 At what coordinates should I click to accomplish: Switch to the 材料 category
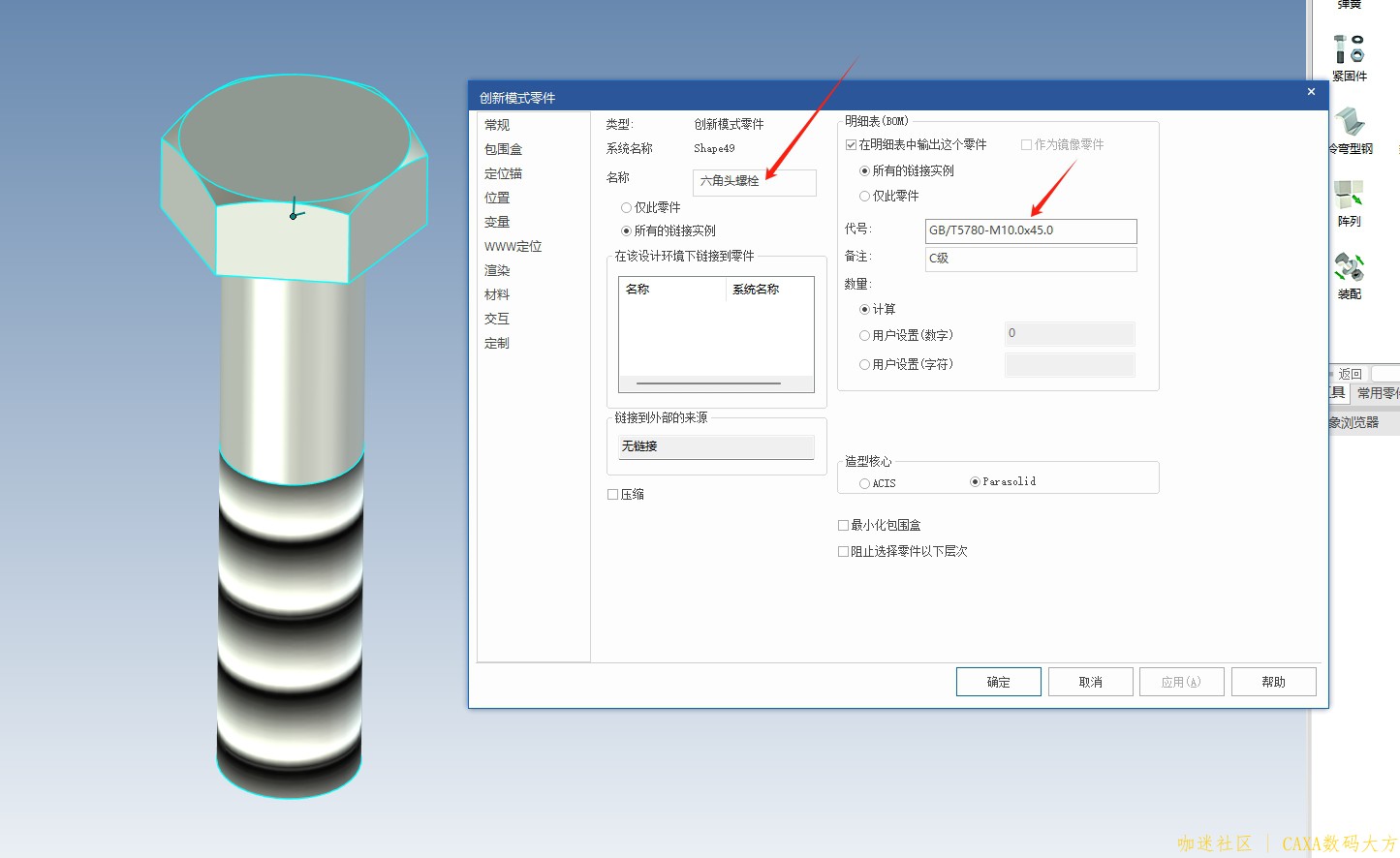pos(497,294)
